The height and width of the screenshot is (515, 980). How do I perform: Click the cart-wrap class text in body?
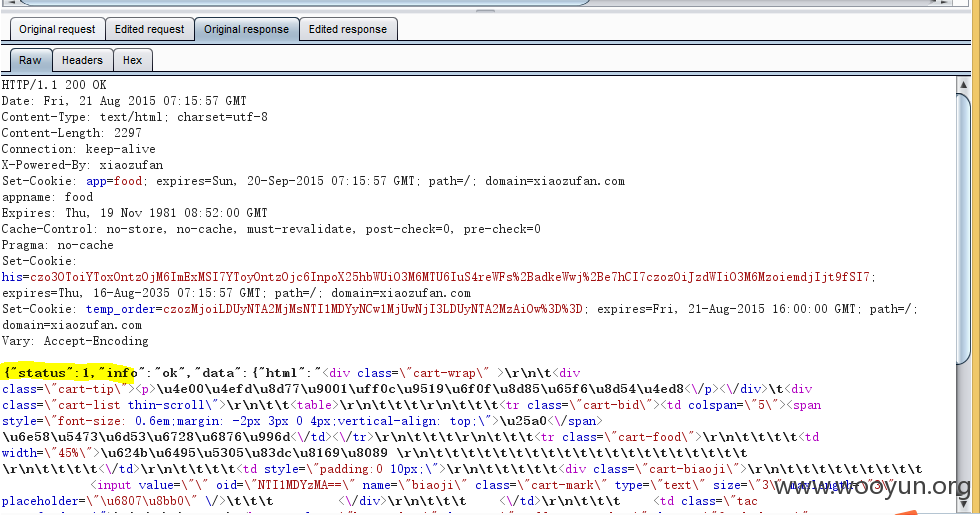pos(444,372)
